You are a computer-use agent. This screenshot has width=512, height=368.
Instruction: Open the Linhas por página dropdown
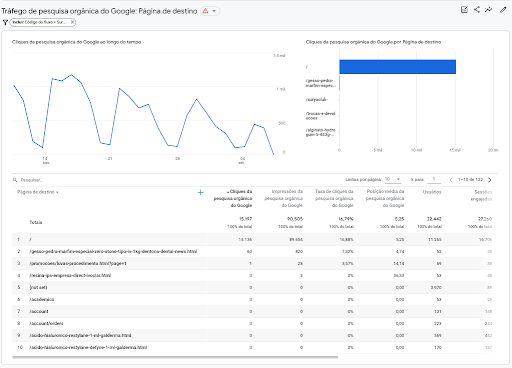tap(393, 179)
